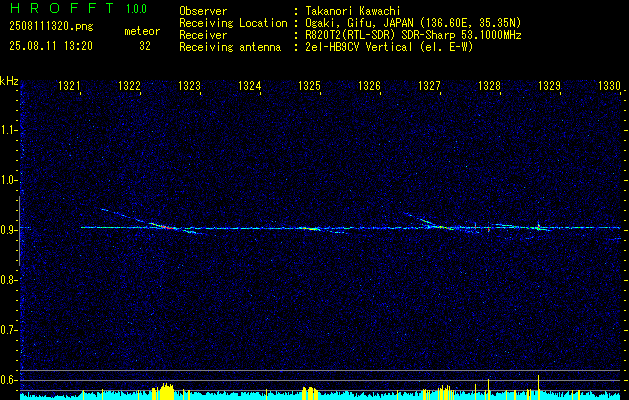Click time marker 1328

coord(489,85)
